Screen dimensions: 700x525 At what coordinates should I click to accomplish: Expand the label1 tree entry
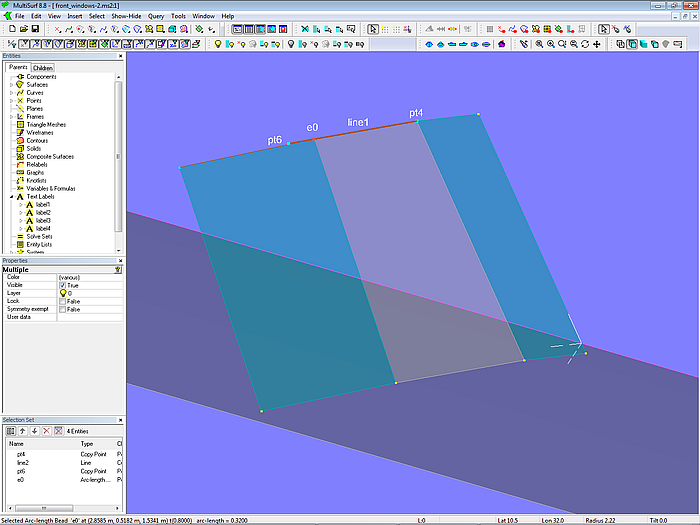[20, 205]
